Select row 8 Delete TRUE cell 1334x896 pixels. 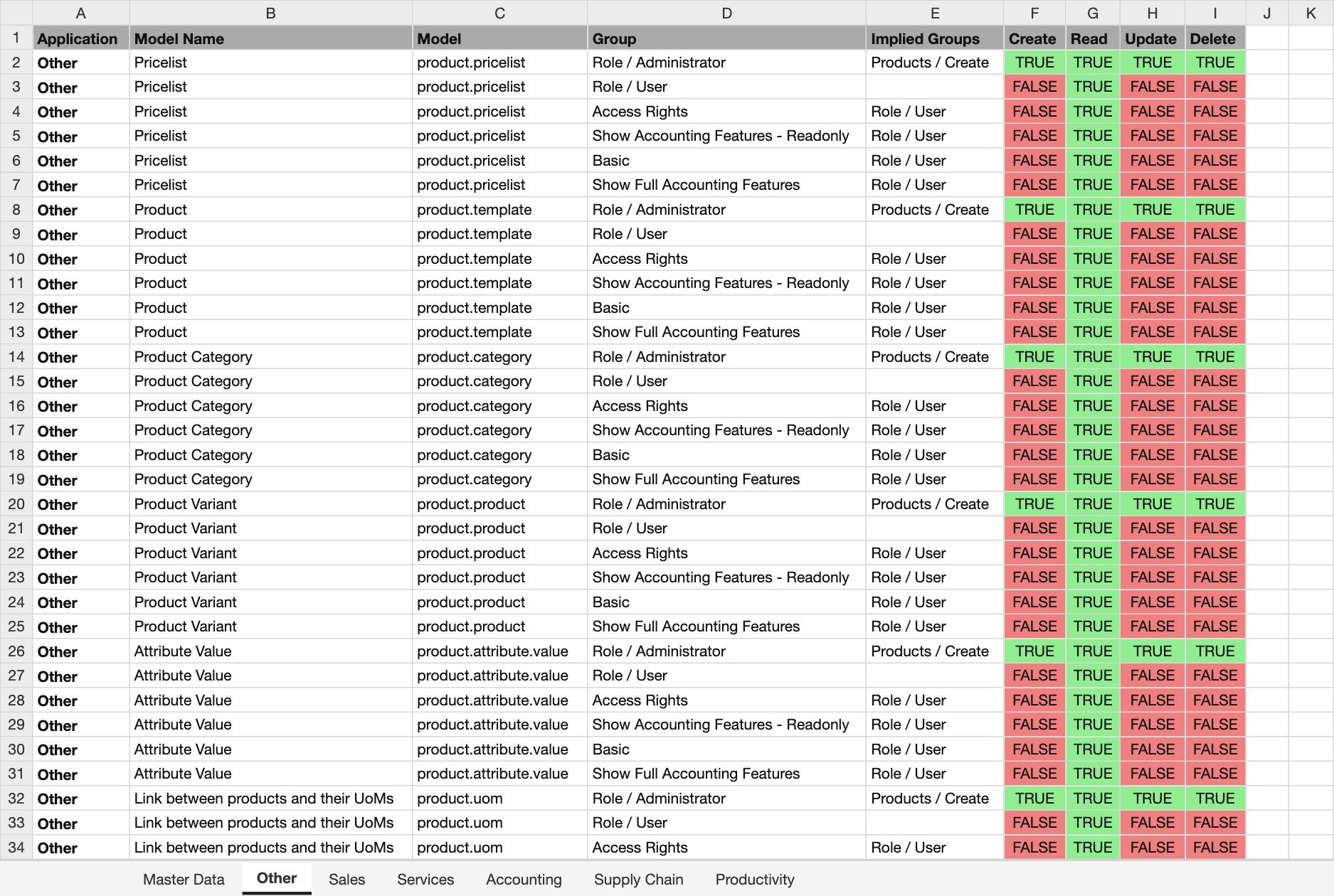coord(1215,210)
